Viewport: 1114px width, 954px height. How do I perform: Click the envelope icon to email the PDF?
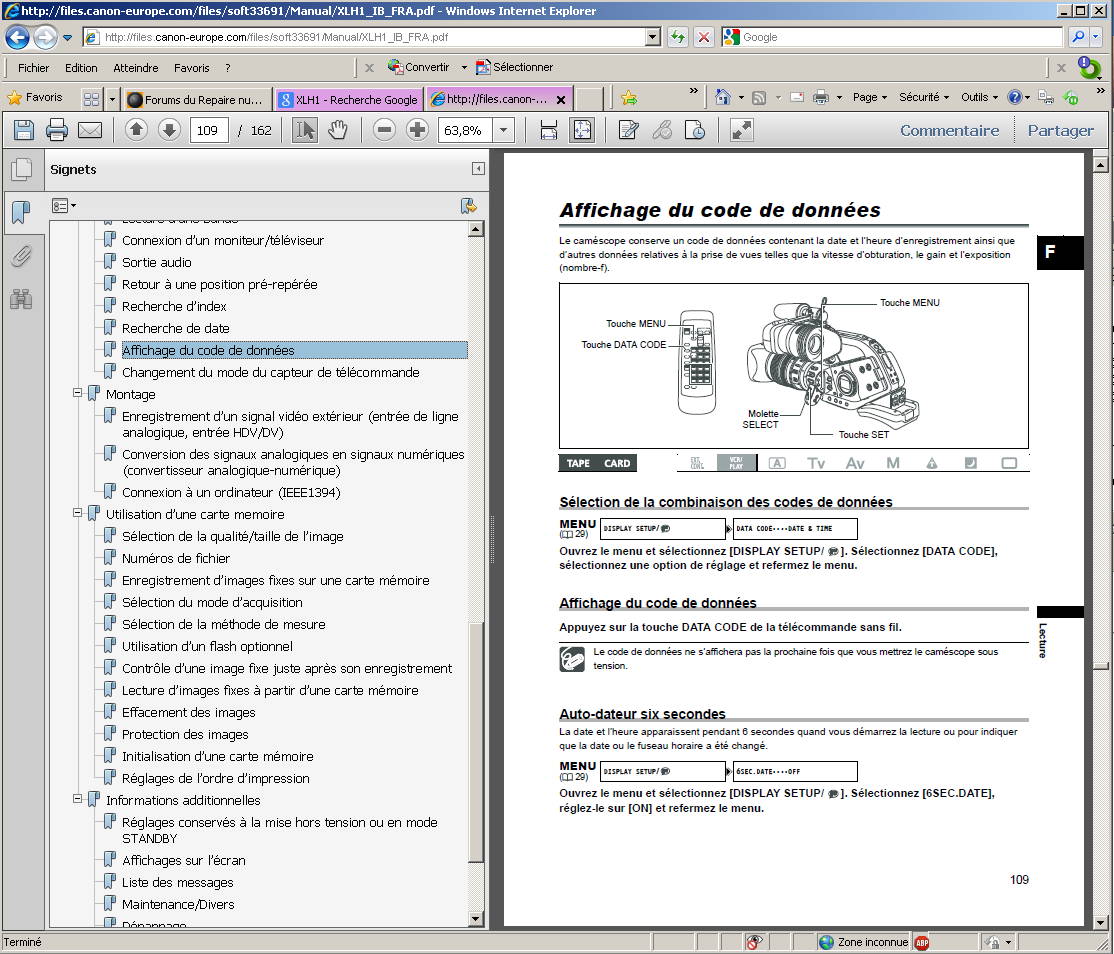coord(90,130)
